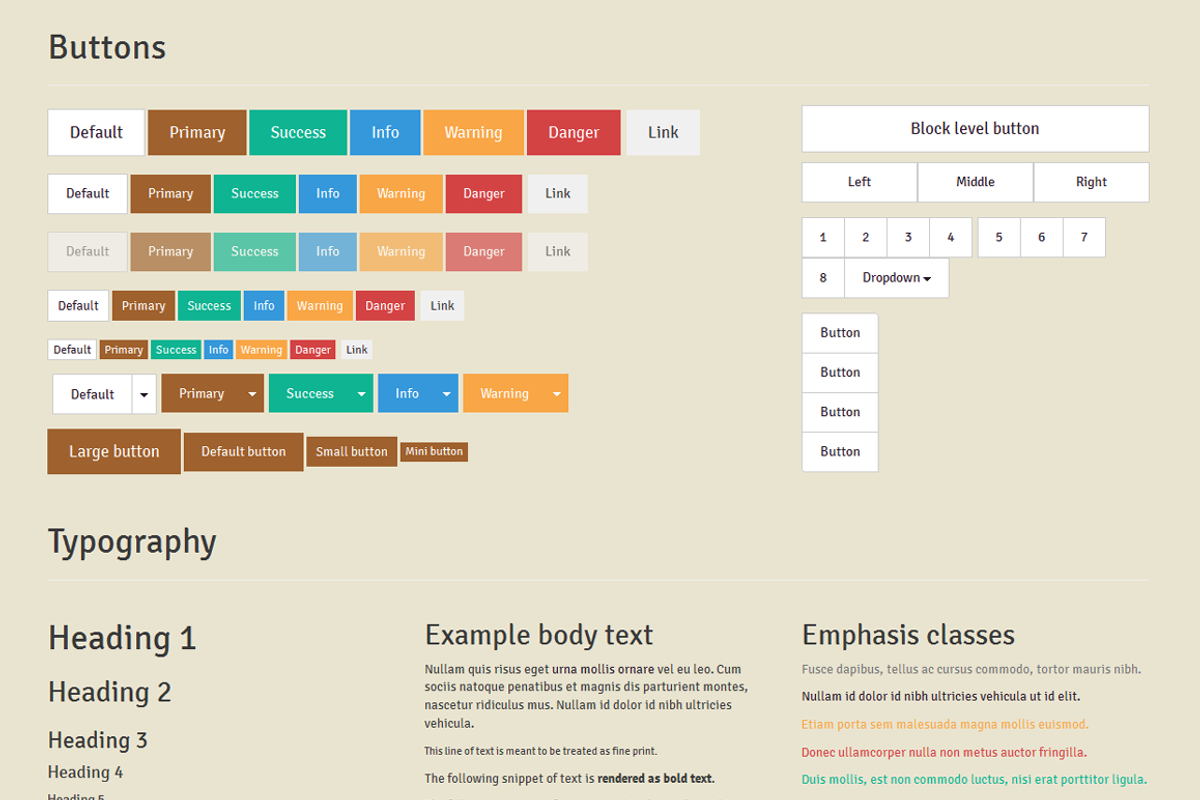Click the Heading 1 sample text
Screen dimensions: 1200x800
(x=122, y=638)
